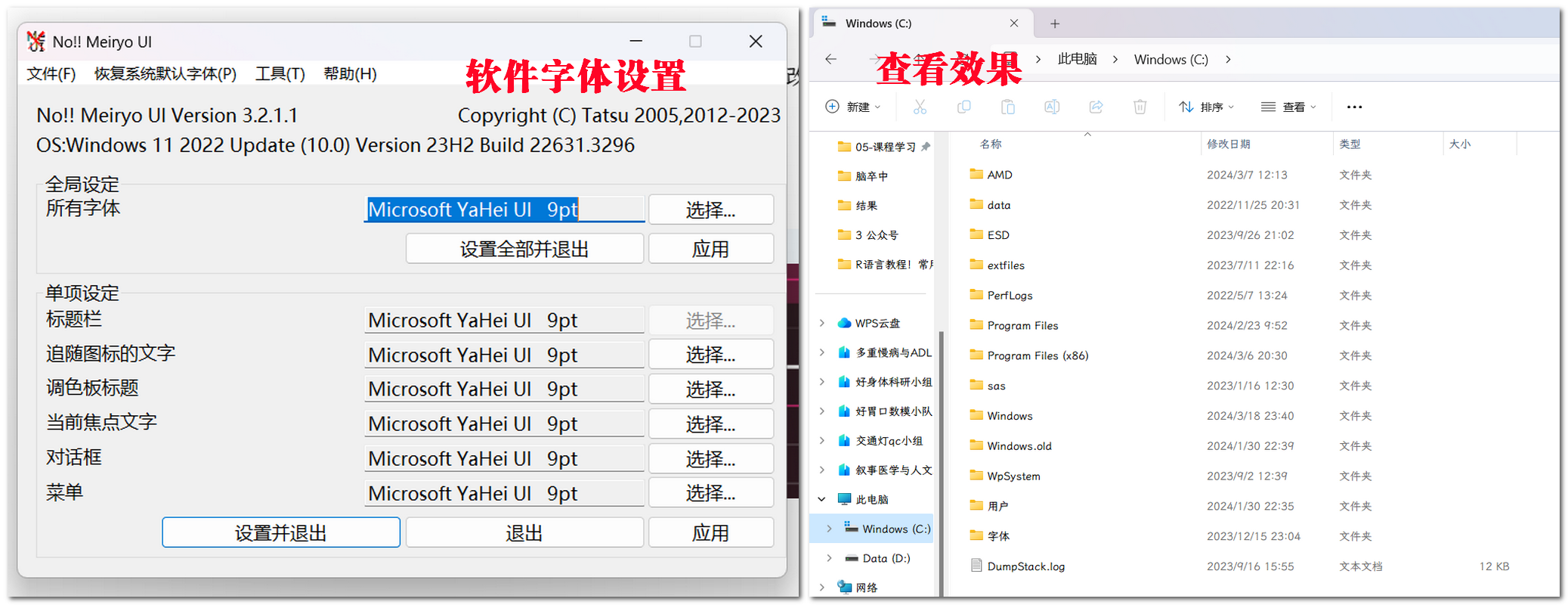The image size is (1568, 605).
Task: Open the 工具(T) menu
Action: point(280,73)
